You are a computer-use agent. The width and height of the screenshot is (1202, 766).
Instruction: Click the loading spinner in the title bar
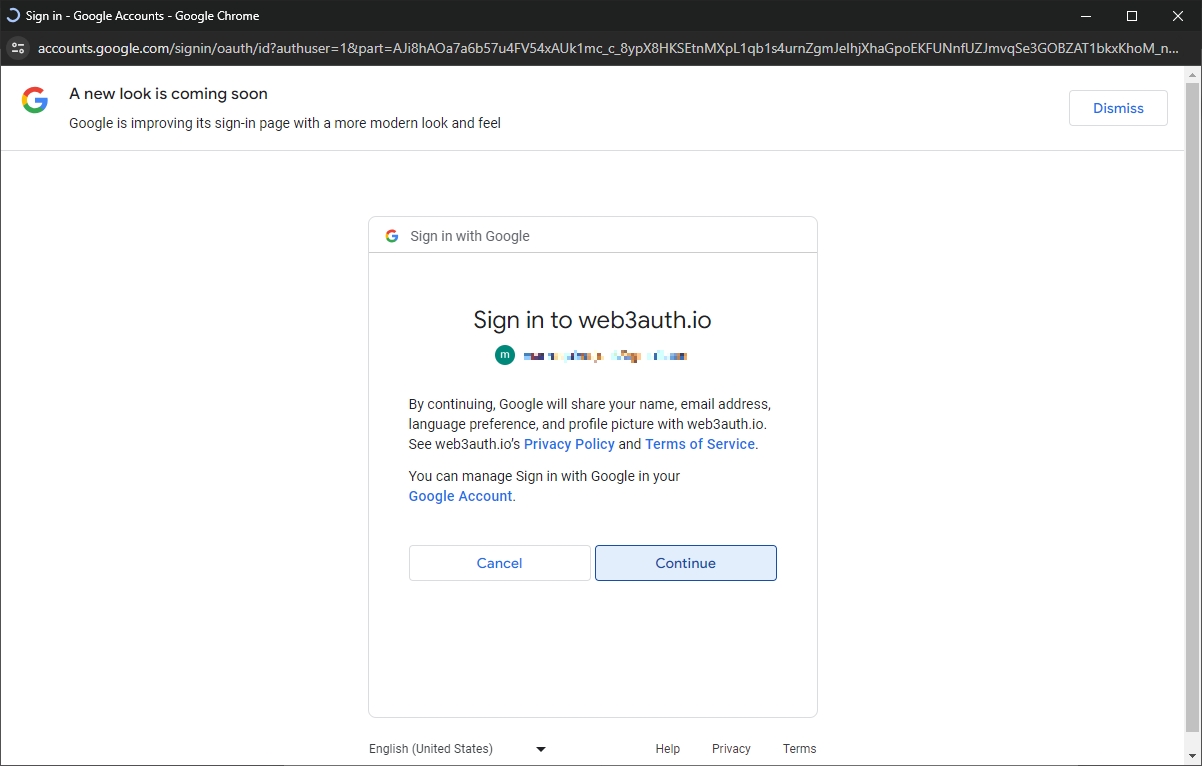(13, 16)
